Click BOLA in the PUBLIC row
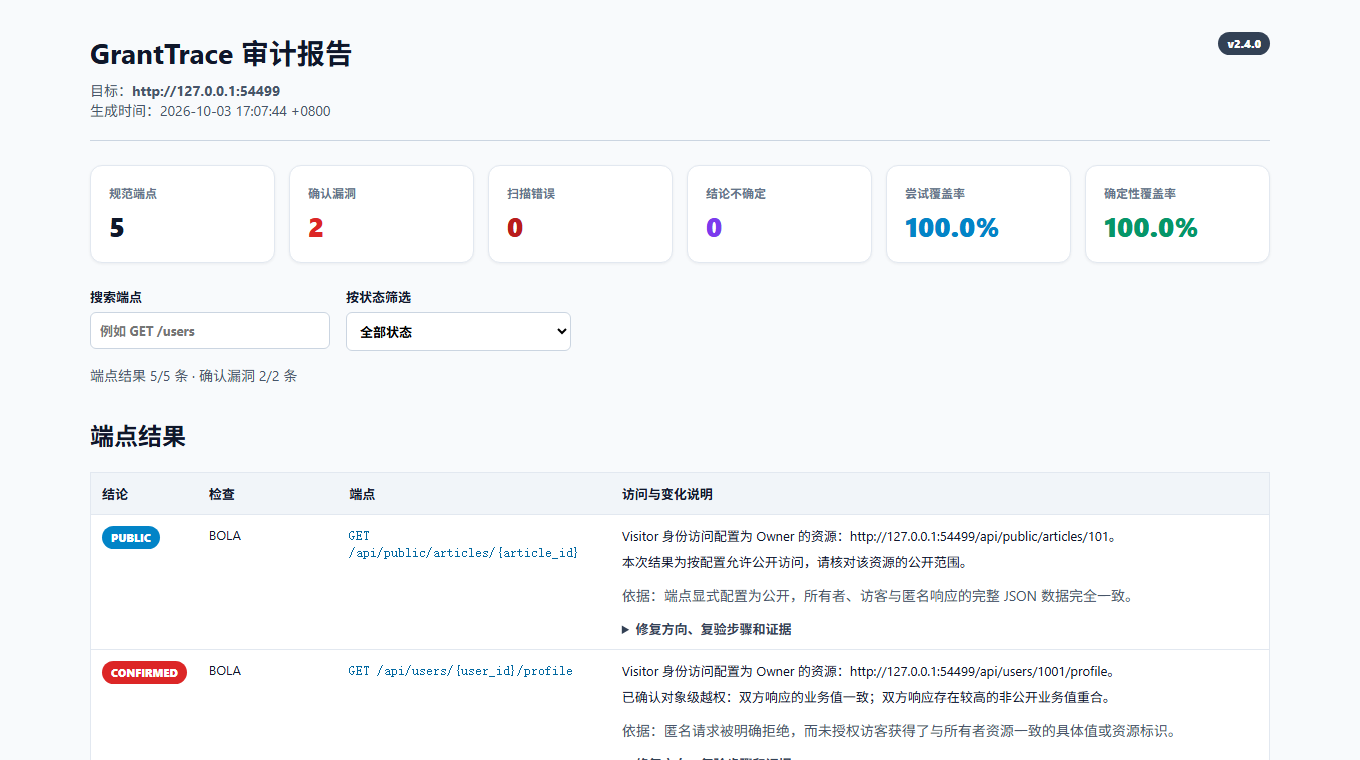The height and width of the screenshot is (760, 1360). [225, 536]
